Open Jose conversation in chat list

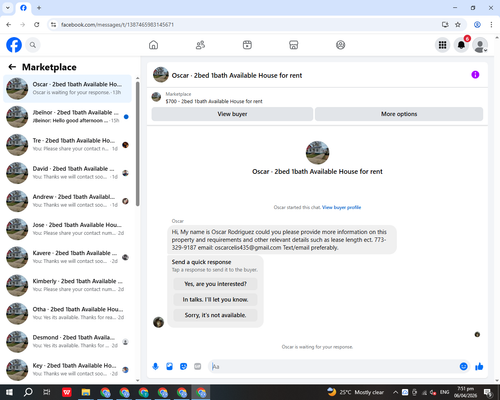pyautogui.click(x=67, y=229)
